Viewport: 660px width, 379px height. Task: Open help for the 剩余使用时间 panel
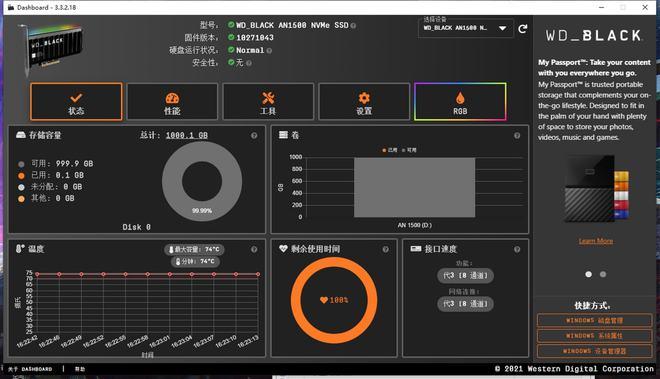click(386, 249)
